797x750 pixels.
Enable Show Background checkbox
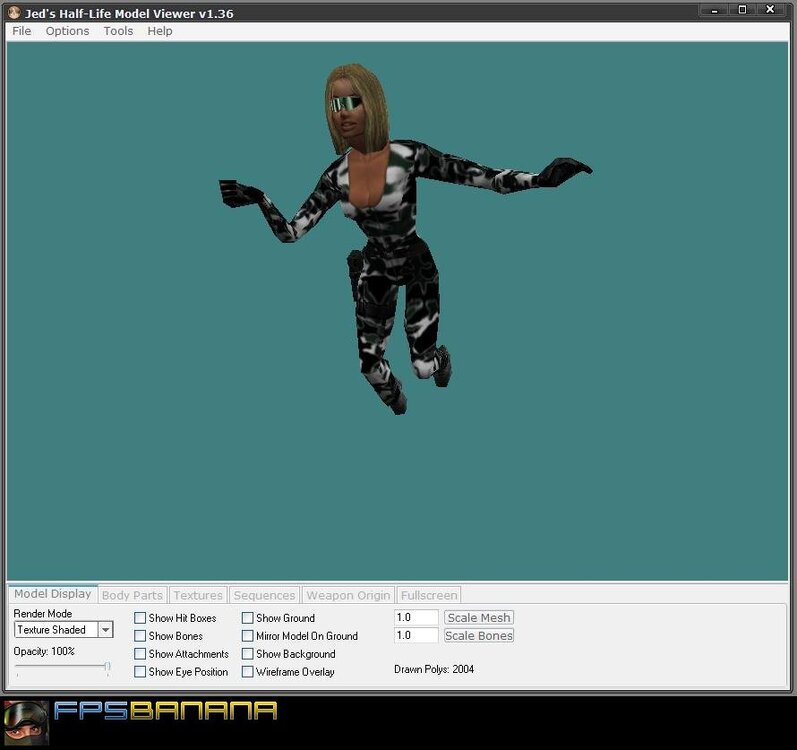pyautogui.click(x=248, y=653)
